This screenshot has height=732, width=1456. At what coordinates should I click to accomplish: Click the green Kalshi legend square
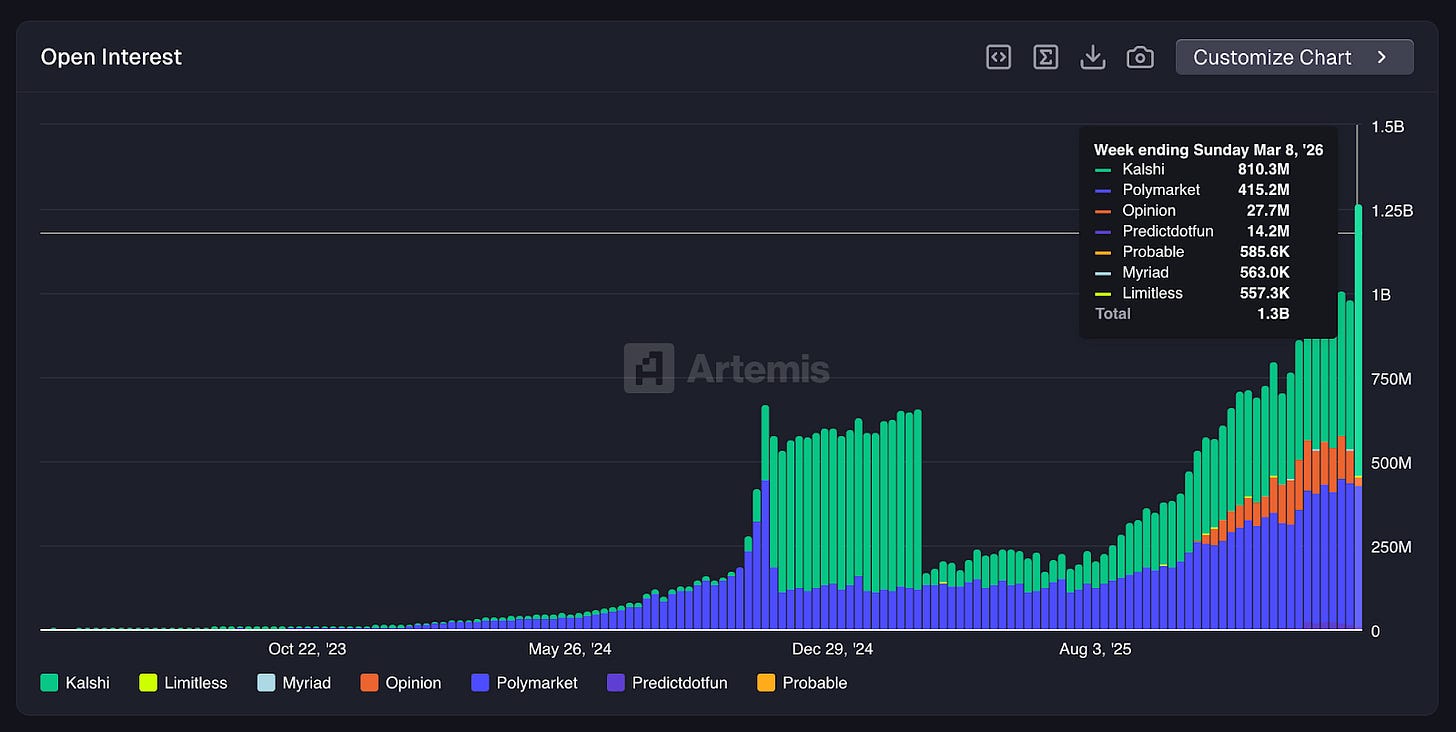tap(49, 683)
